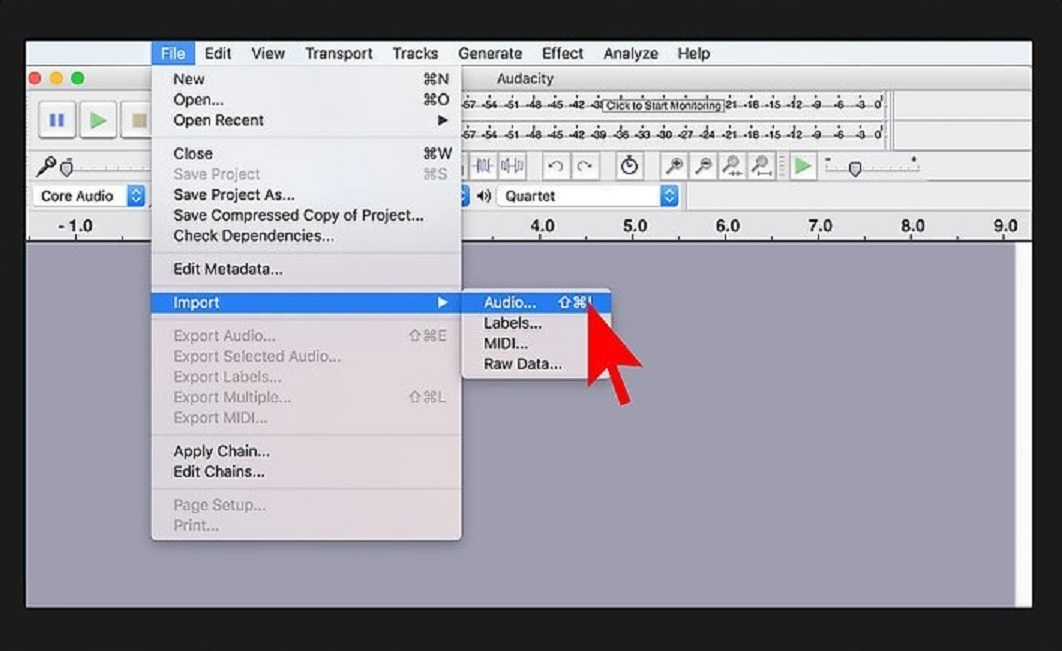Choose Audio... in the Import submenu
The width and height of the screenshot is (1062, 651).
click(536, 303)
